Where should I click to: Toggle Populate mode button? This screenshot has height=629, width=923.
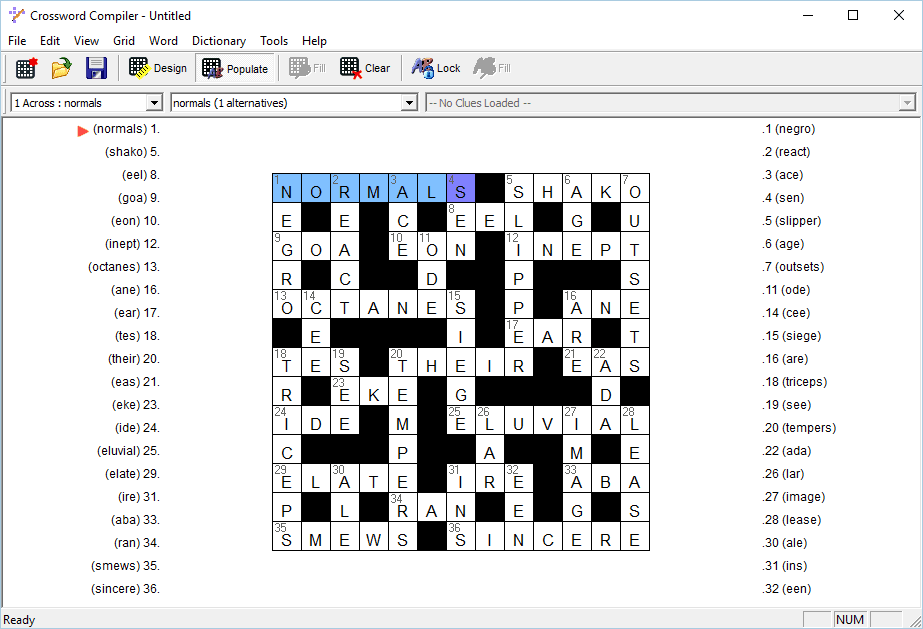coord(235,69)
